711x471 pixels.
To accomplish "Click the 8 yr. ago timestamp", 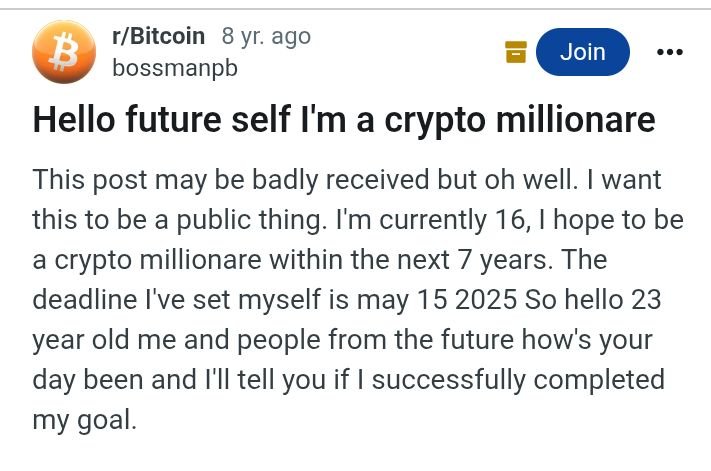I will click(x=266, y=36).
